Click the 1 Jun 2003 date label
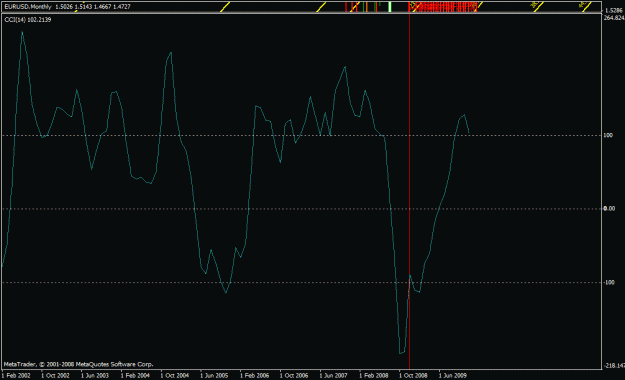Image resolution: width=625 pixels, height=380 pixels. [x=95, y=376]
